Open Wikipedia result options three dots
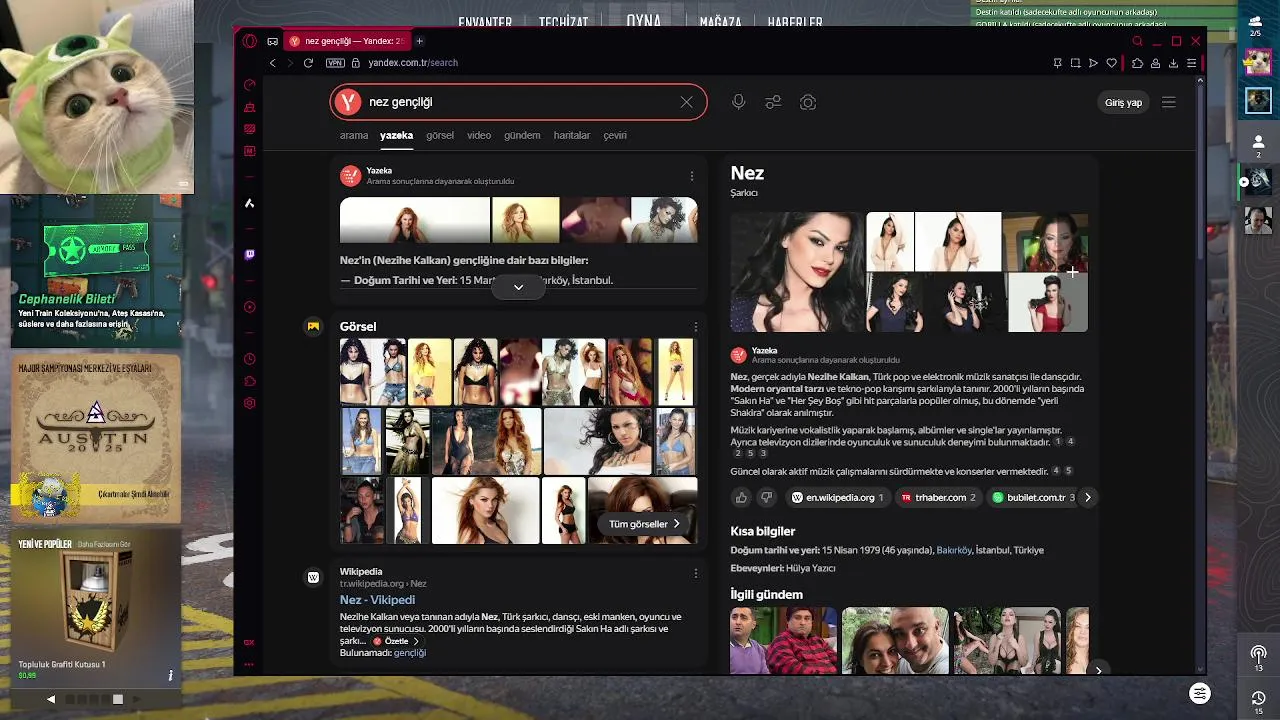This screenshot has width=1280, height=720. pos(695,573)
